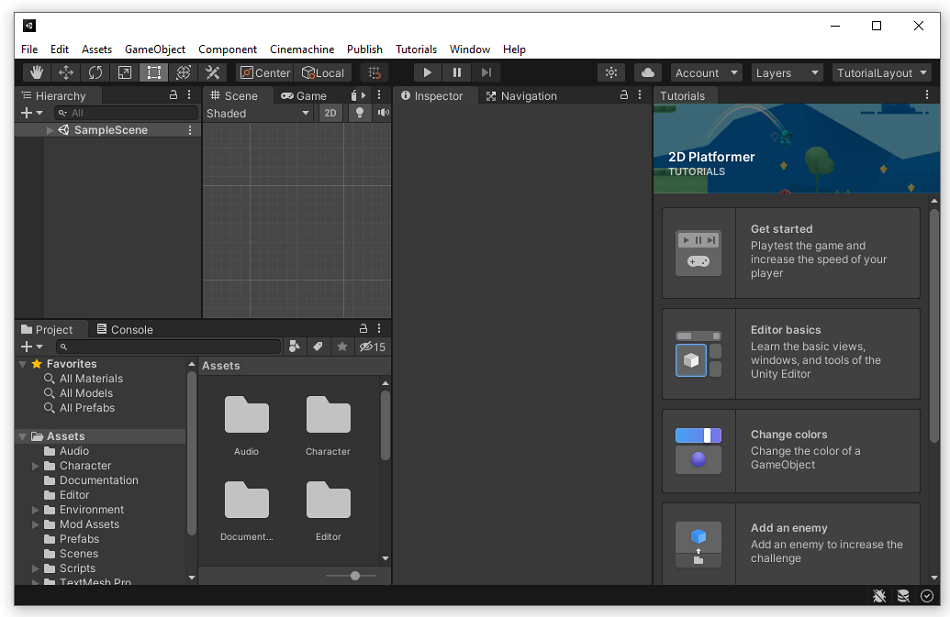Screen dimensions: 950x617
Task: Step forward one frame
Action: (x=486, y=73)
